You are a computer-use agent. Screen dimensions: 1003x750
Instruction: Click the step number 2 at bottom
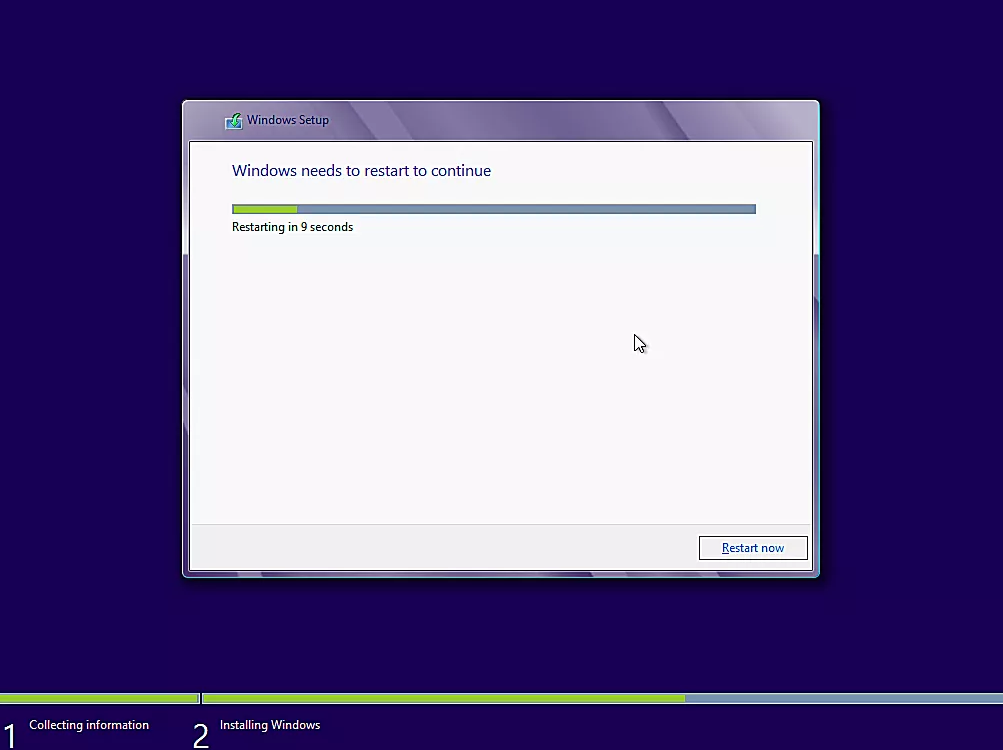pyautogui.click(x=201, y=736)
